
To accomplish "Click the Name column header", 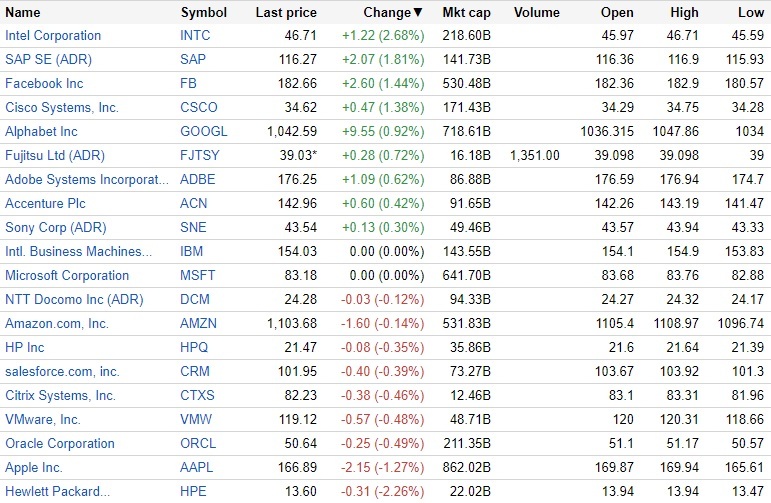I will (x=23, y=13).
